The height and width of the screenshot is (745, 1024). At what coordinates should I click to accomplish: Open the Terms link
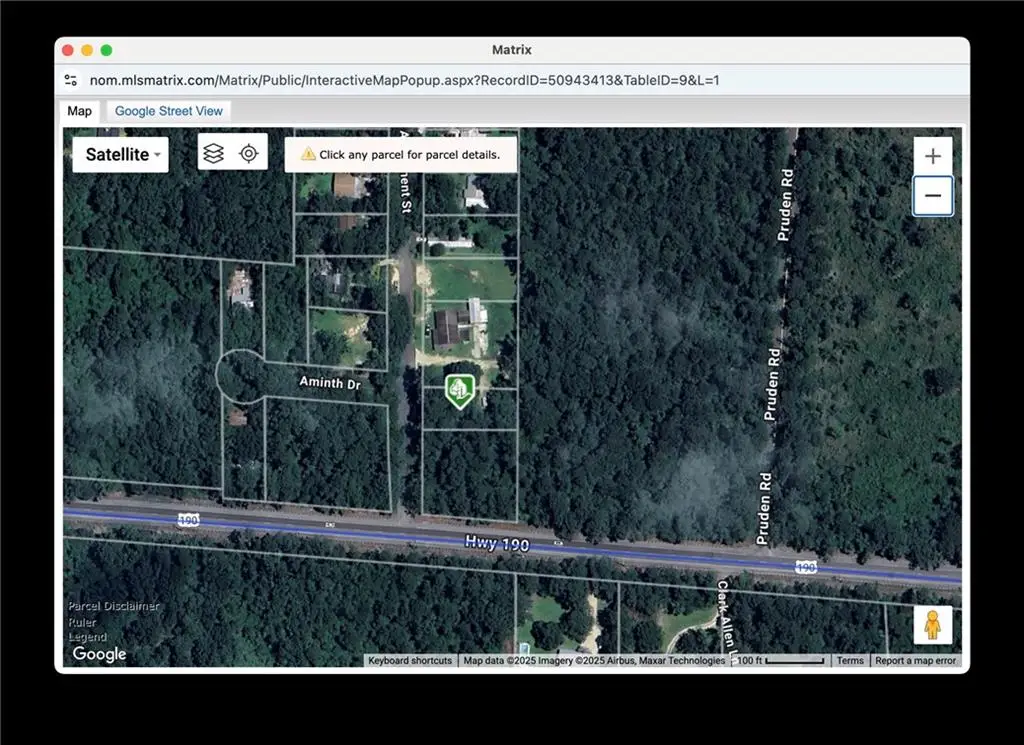click(849, 660)
